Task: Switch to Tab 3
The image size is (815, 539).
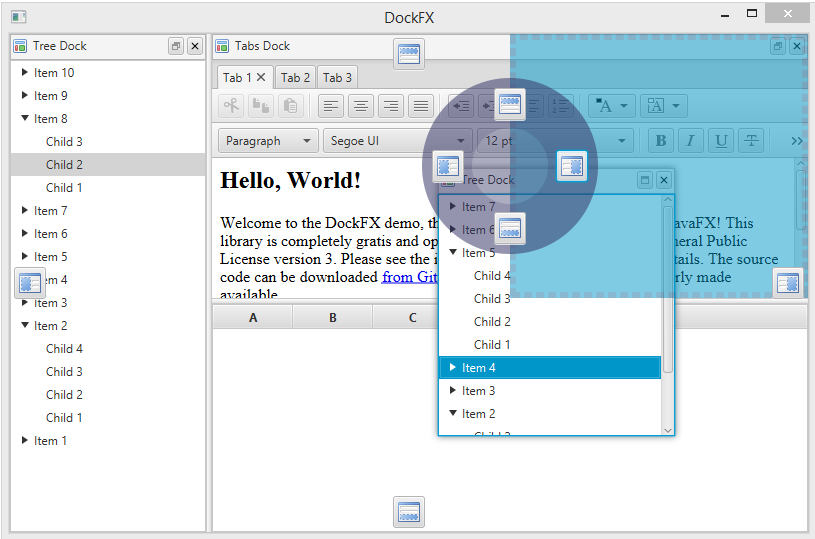Action: pyautogui.click(x=337, y=78)
